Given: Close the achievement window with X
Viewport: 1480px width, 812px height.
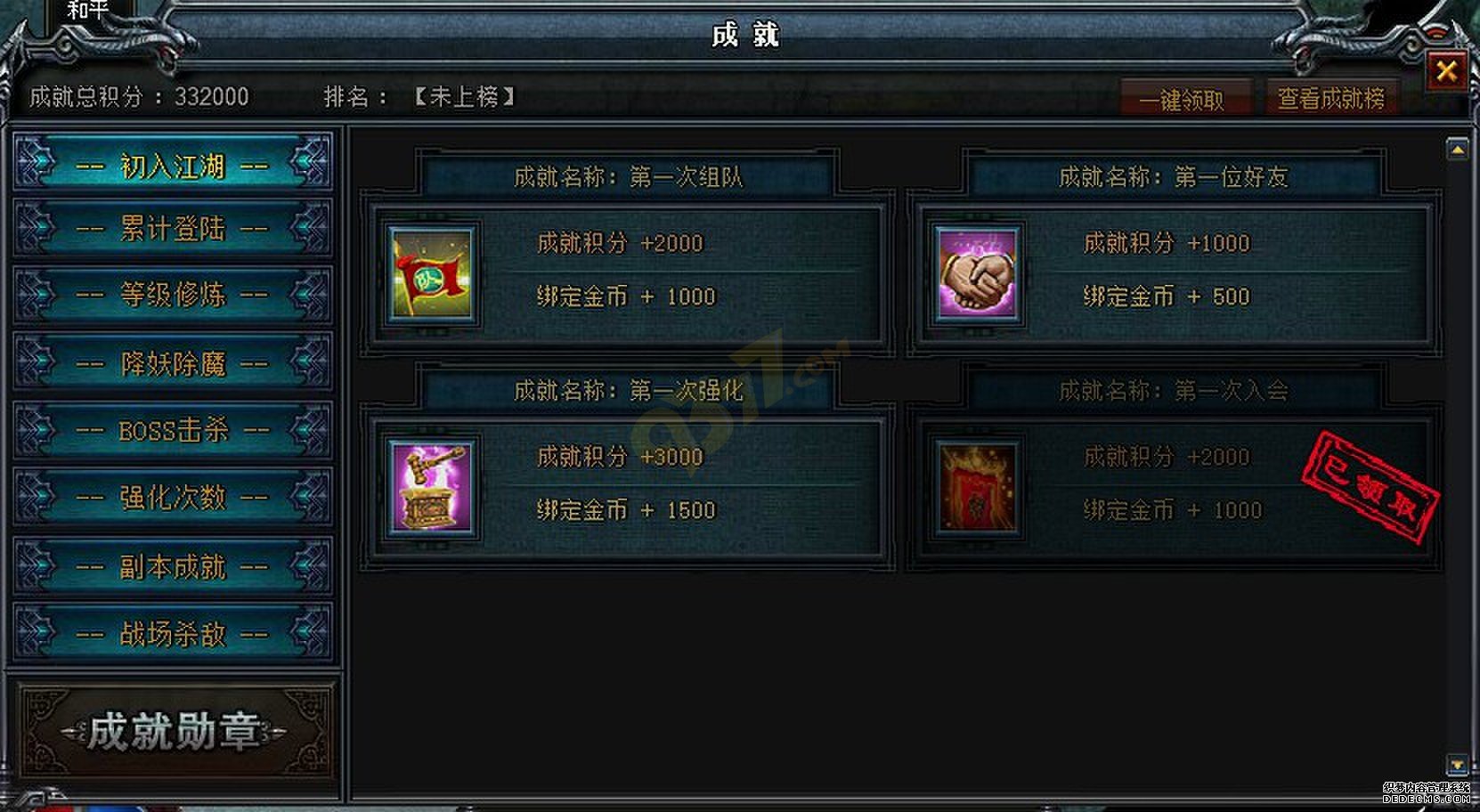Looking at the screenshot, I should tap(1446, 70).
